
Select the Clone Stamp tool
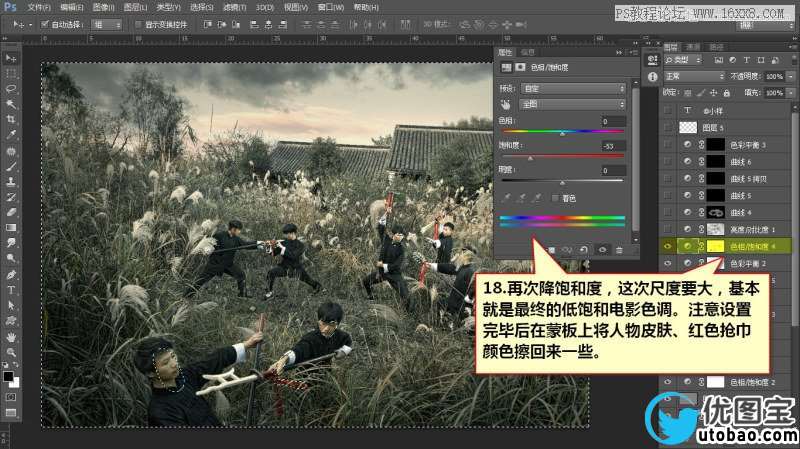(x=11, y=182)
